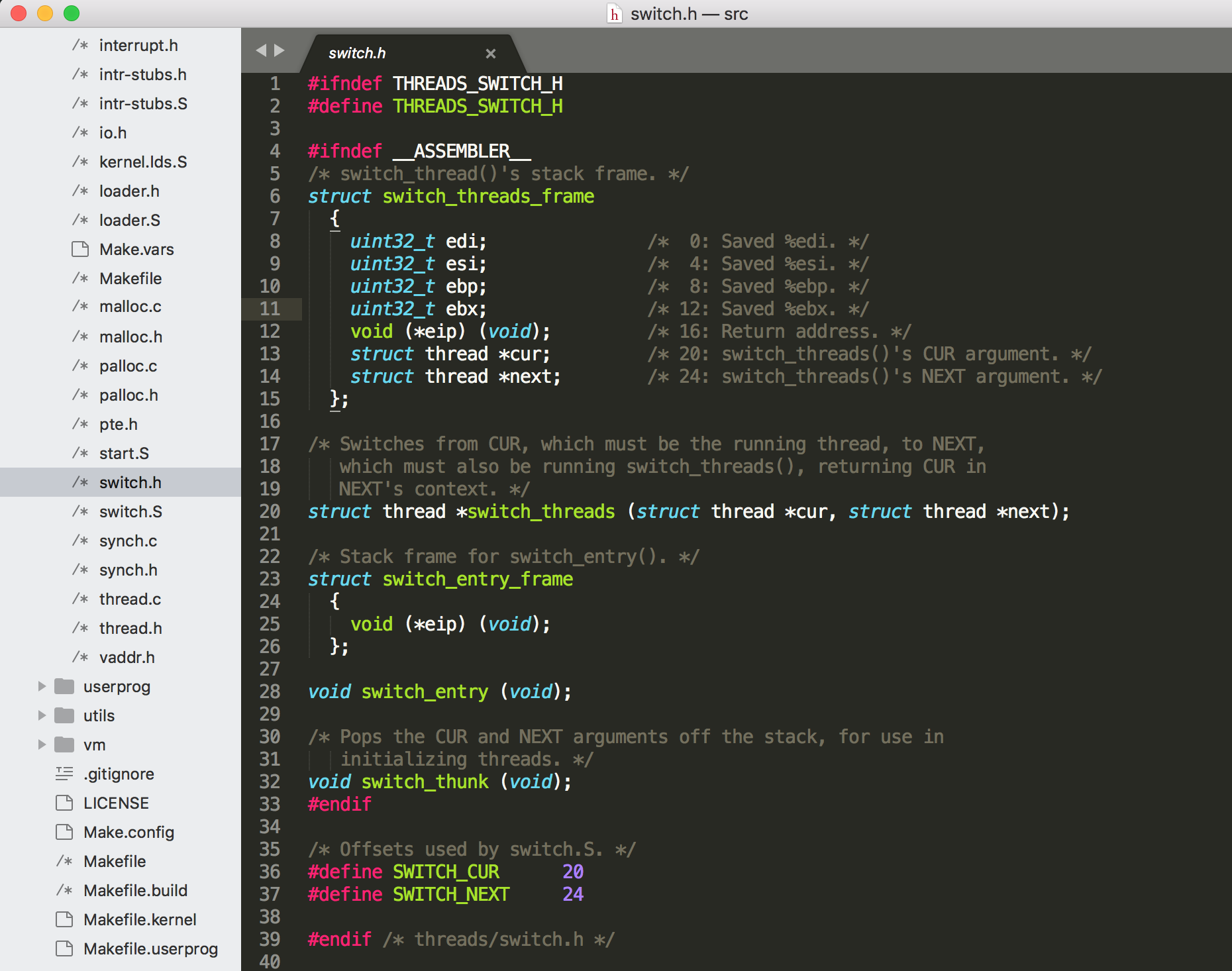
Task: Open switch.S from the sidebar
Action: [x=130, y=511]
